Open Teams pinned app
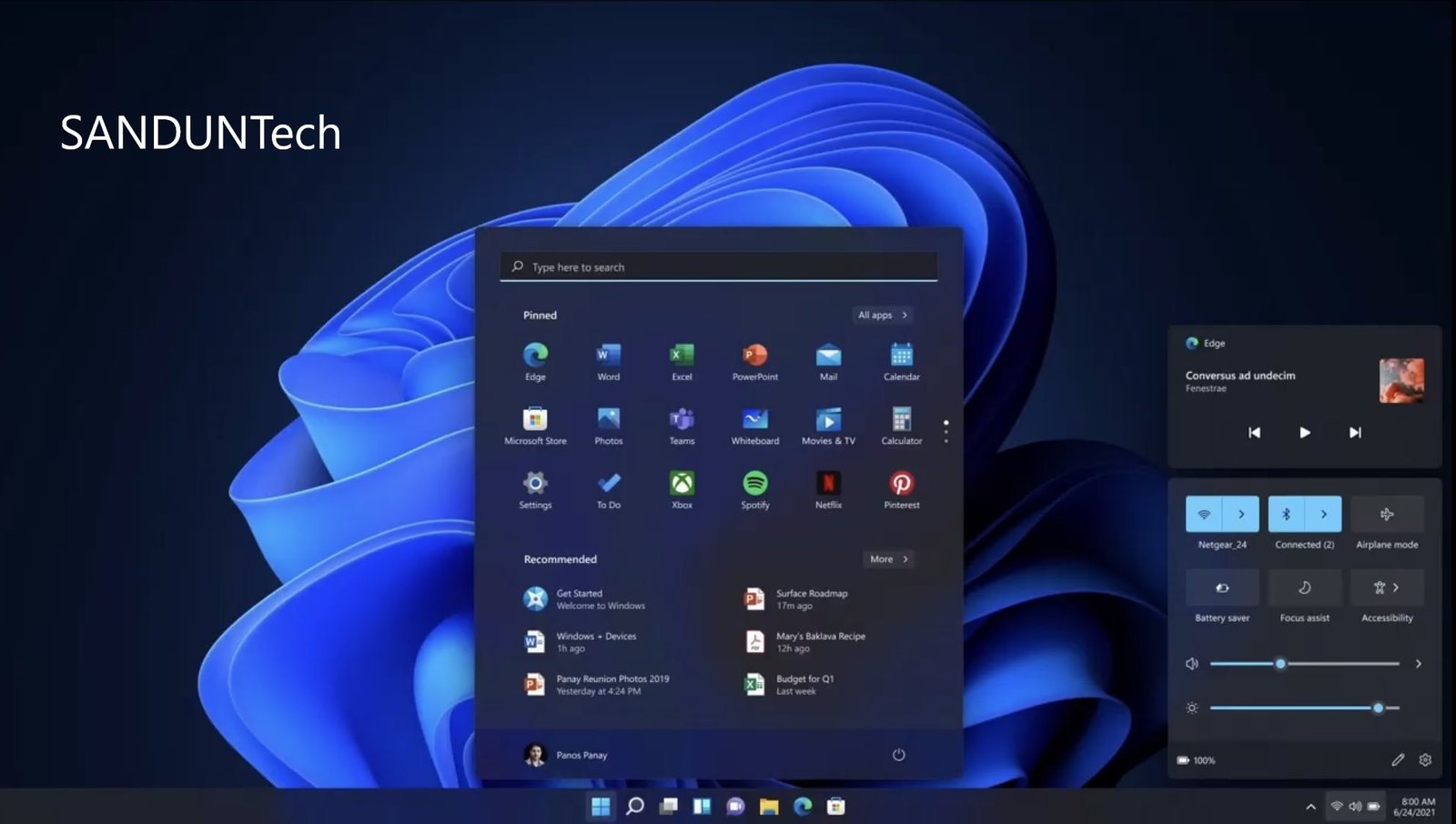 682,426
